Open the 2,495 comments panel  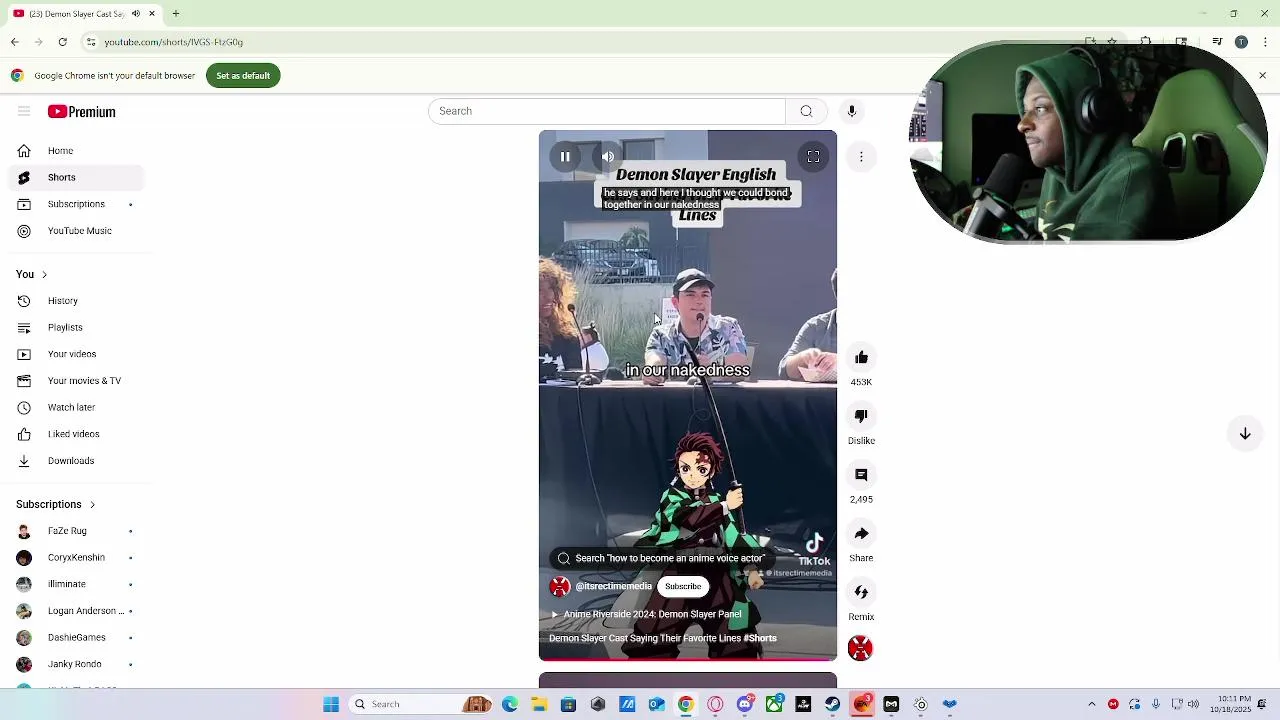(861, 475)
